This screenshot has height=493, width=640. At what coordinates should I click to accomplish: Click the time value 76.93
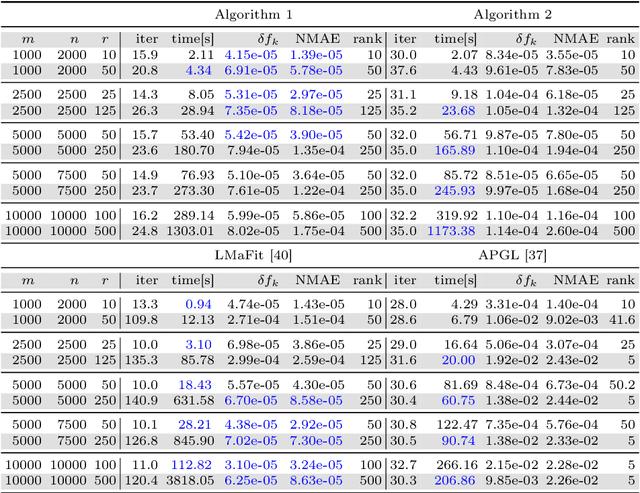coord(198,175)
